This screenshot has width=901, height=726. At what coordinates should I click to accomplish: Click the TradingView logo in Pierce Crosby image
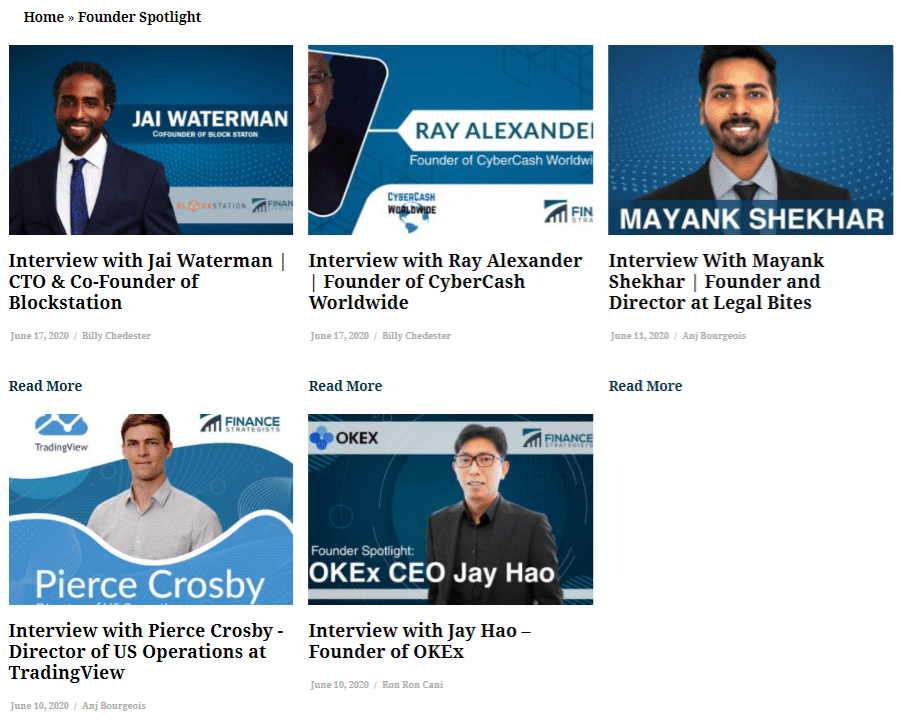61,433
